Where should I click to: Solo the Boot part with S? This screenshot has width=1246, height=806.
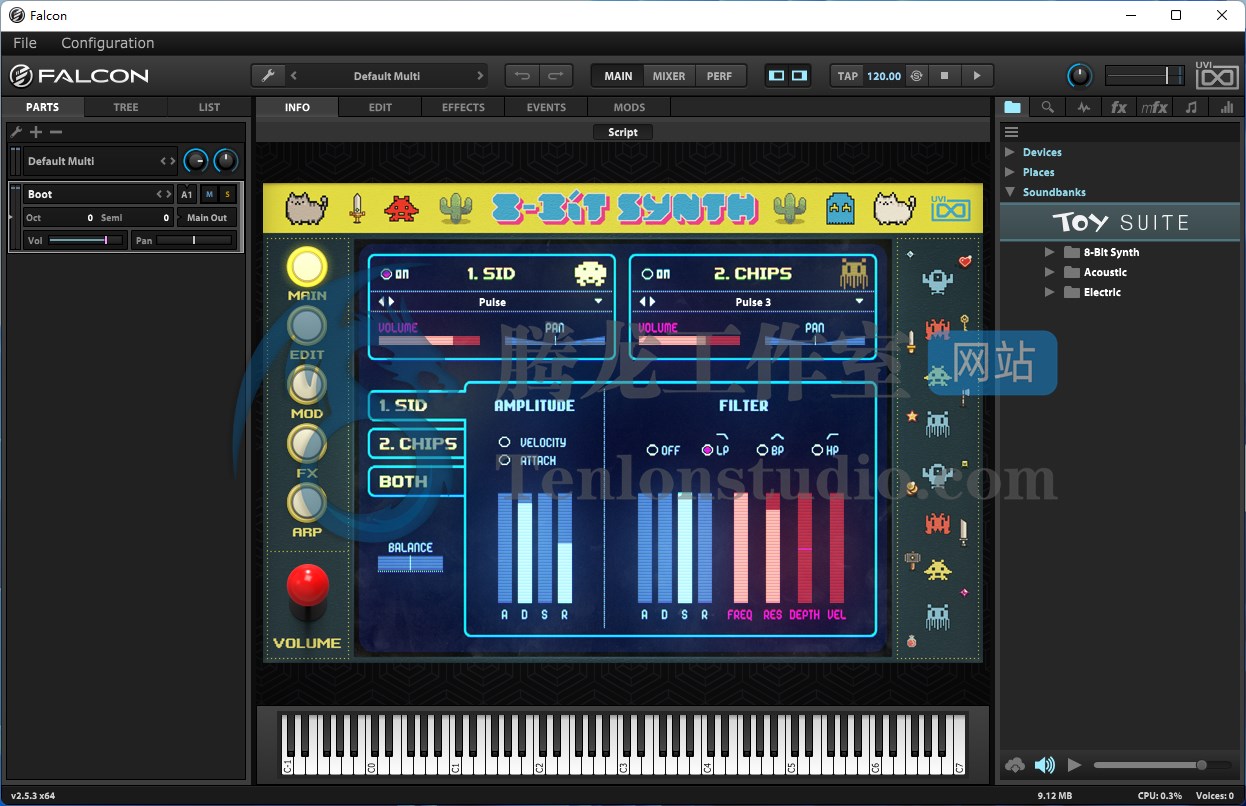pos(227,194)
